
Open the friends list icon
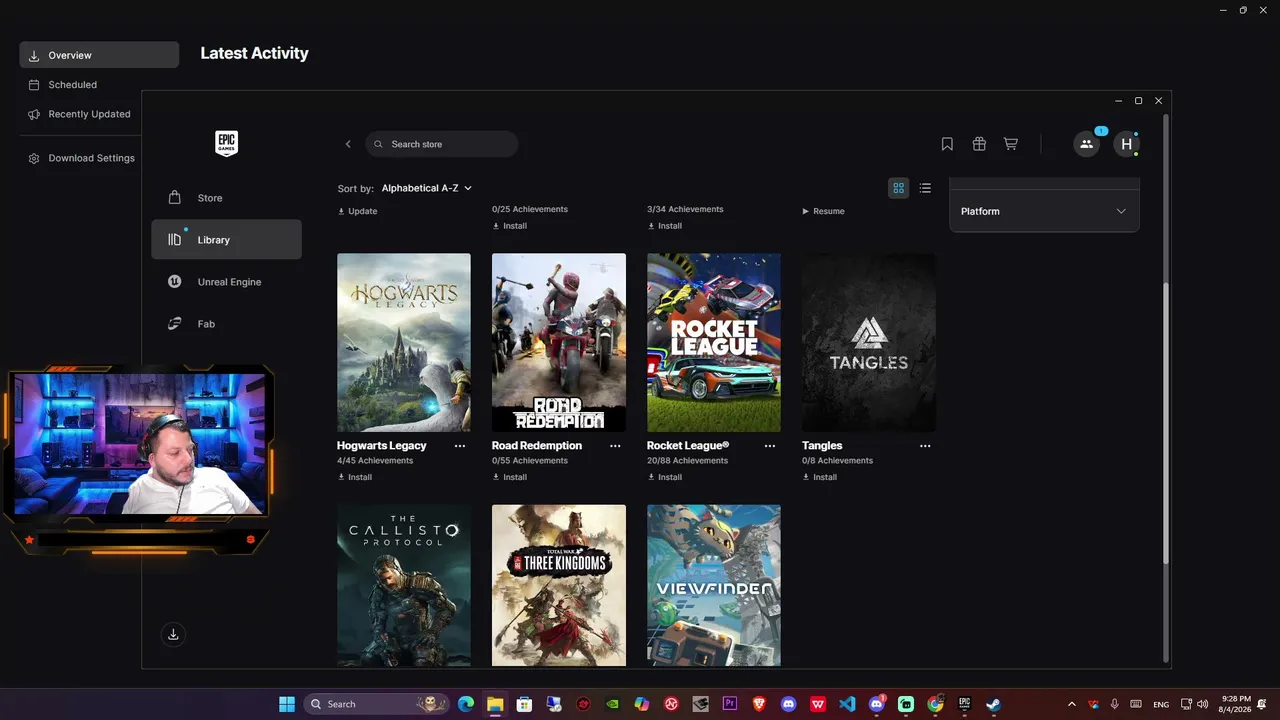(x=1086, y=144)
